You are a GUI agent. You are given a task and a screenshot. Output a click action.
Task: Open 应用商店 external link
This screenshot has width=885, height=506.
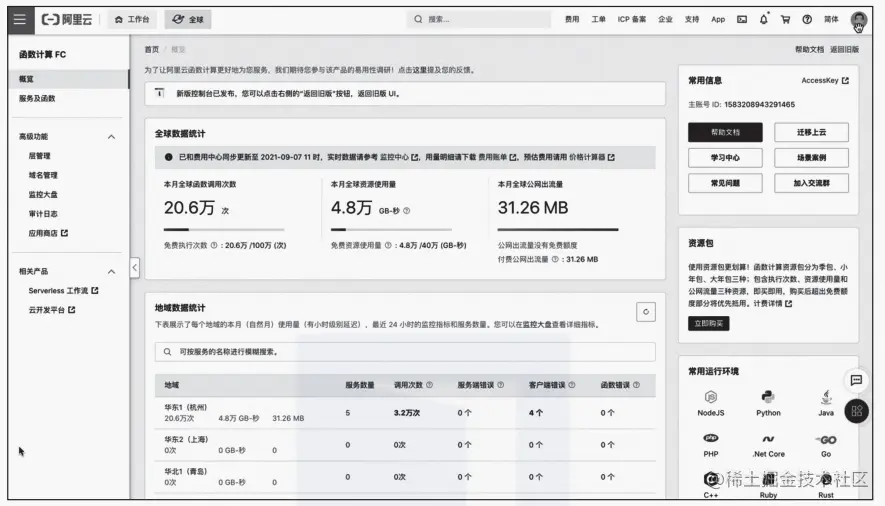click(48, 233)
